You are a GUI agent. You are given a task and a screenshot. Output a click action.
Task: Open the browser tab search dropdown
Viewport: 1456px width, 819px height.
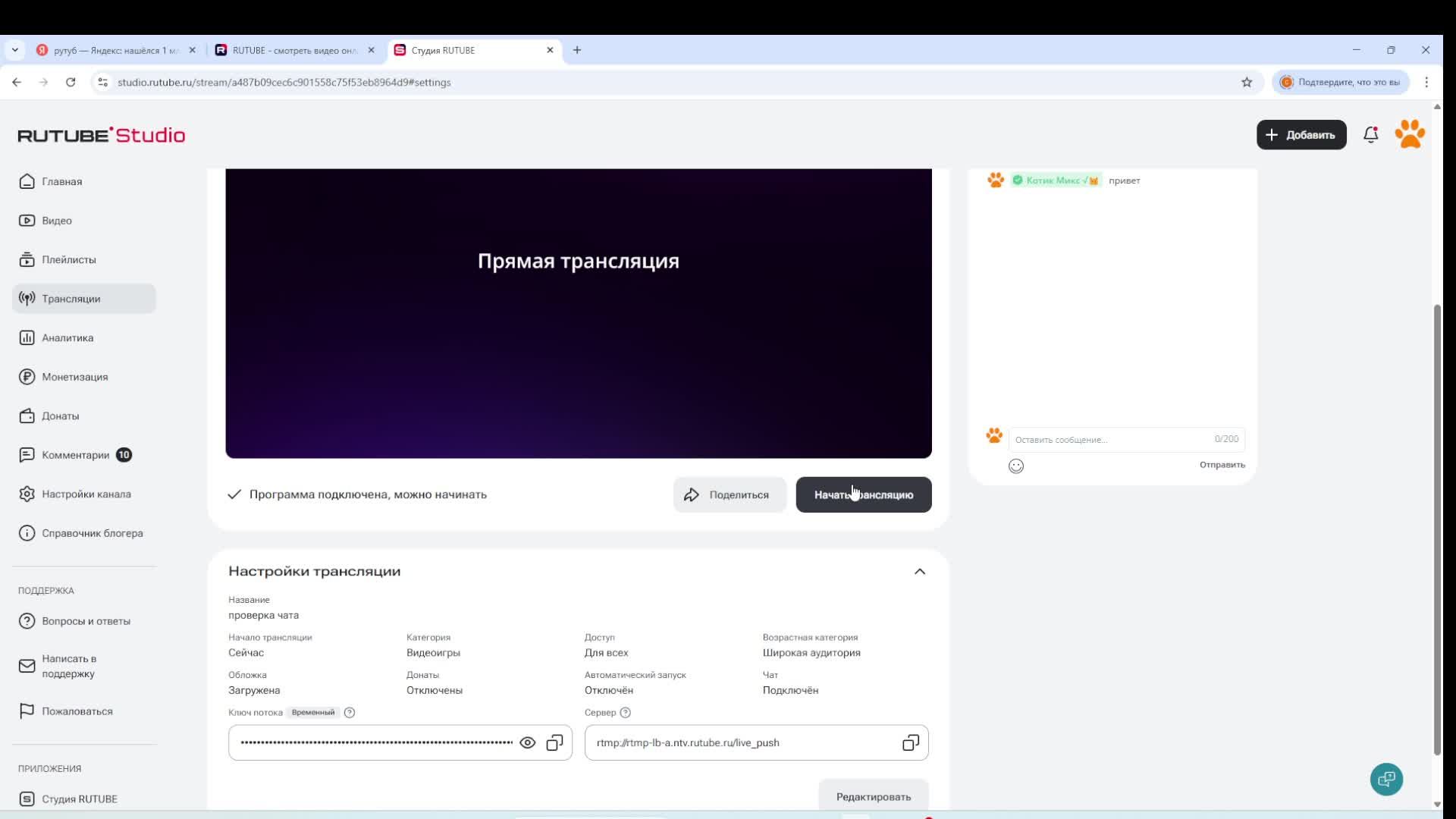click(14, 50)
